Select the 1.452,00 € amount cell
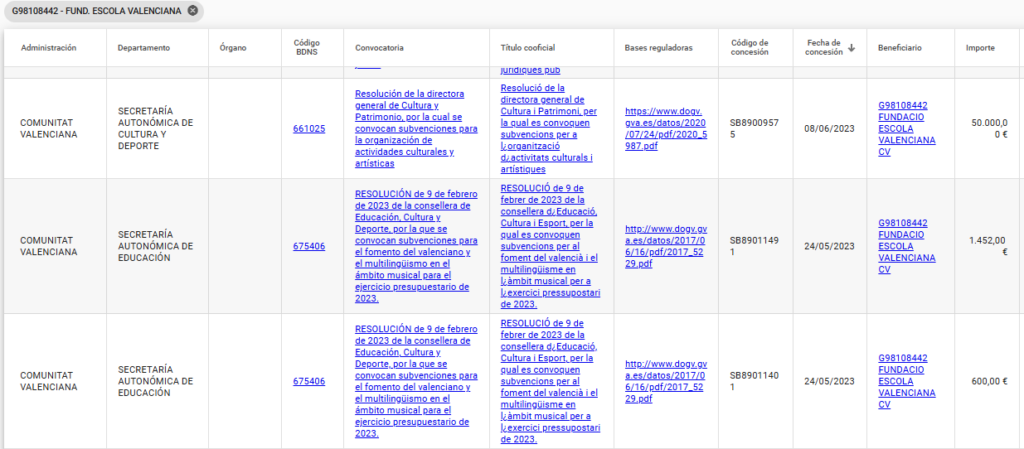This screenshot has height=449, width=1024. pyautogui.click(x=987, y=246)
